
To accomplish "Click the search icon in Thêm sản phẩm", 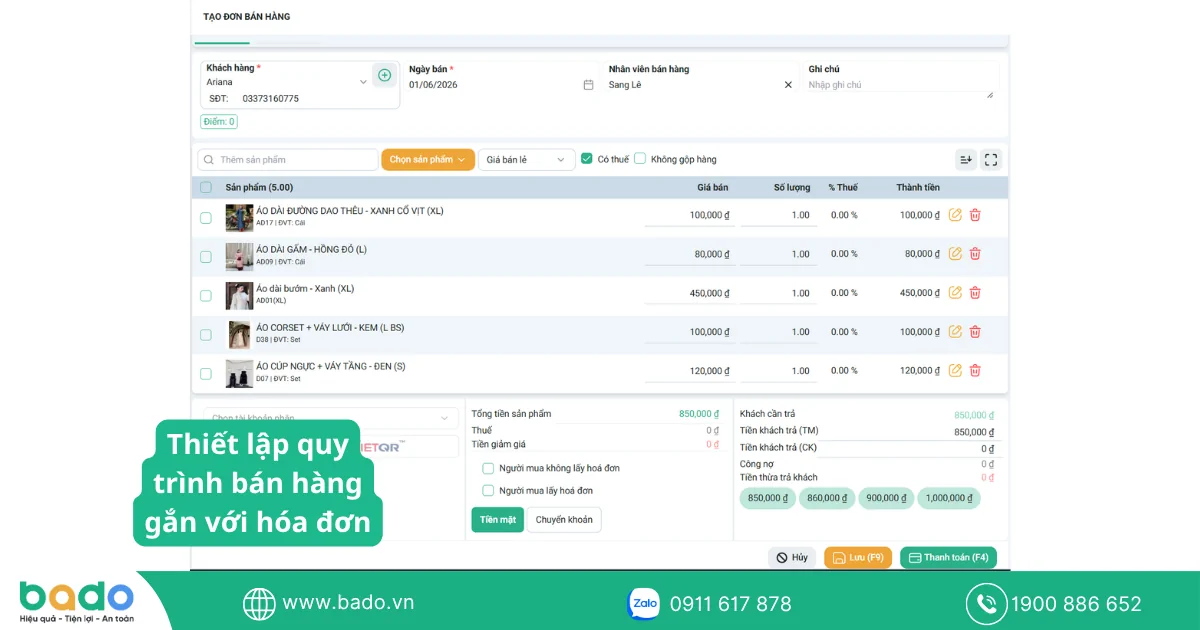I will 208,160.
